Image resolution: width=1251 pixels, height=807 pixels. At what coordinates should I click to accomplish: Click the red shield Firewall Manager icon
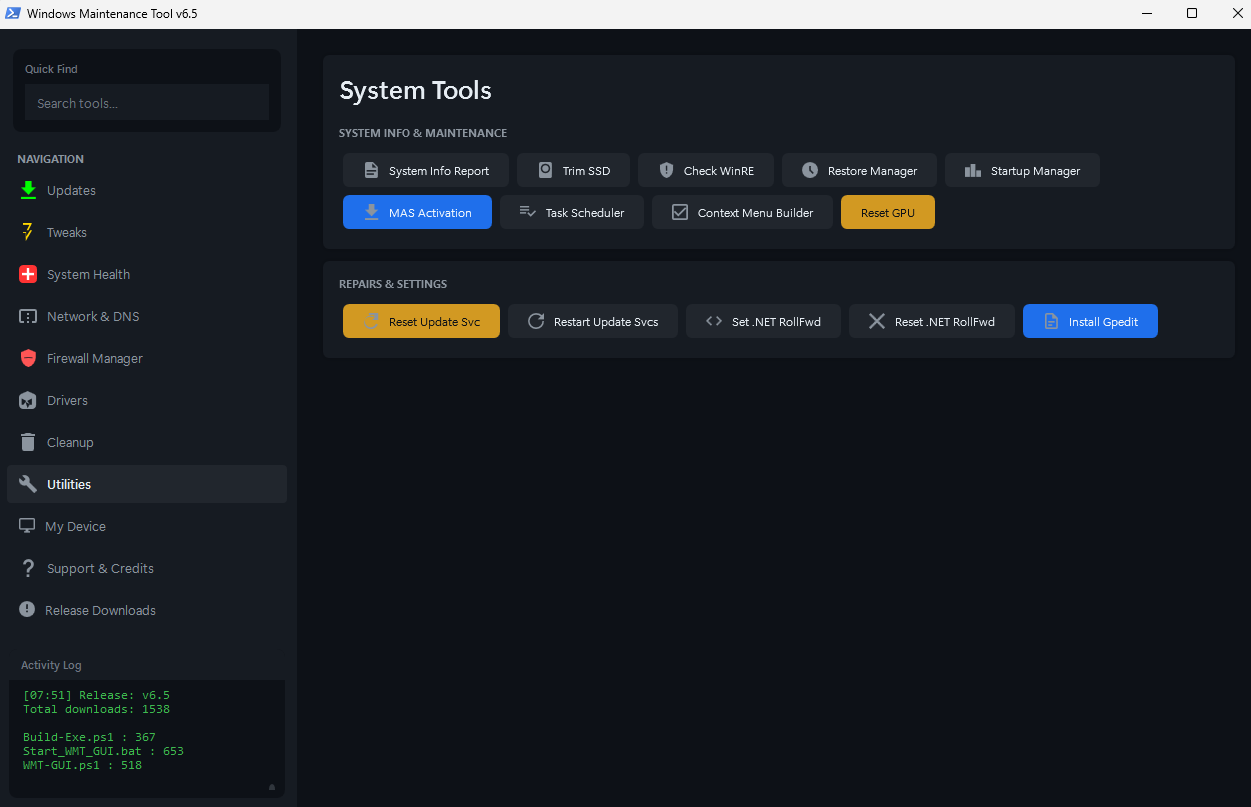[28, 358]
